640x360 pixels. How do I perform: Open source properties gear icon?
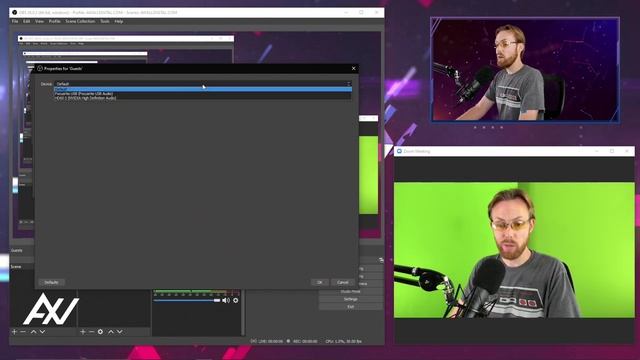100,332
